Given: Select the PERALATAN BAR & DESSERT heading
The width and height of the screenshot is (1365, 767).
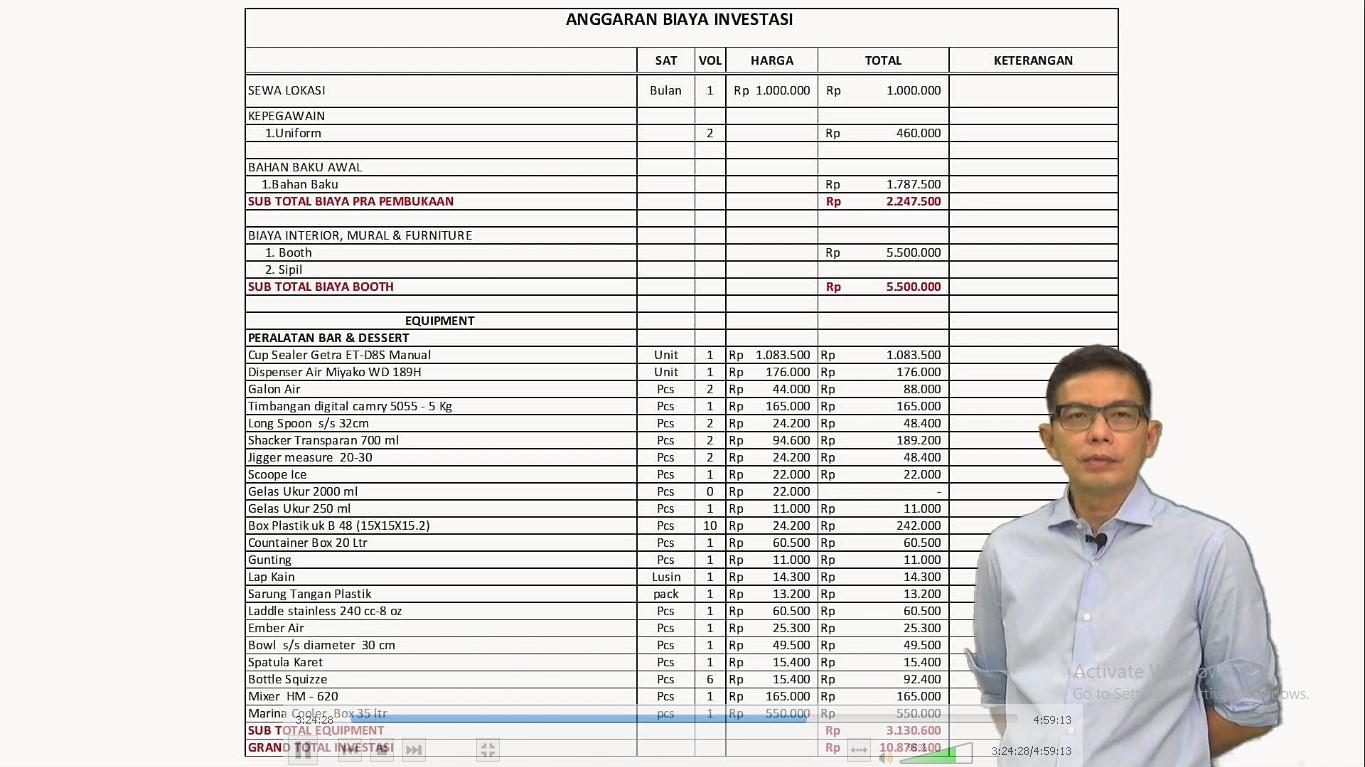Looking at the screenshot, I should (329, 338).
